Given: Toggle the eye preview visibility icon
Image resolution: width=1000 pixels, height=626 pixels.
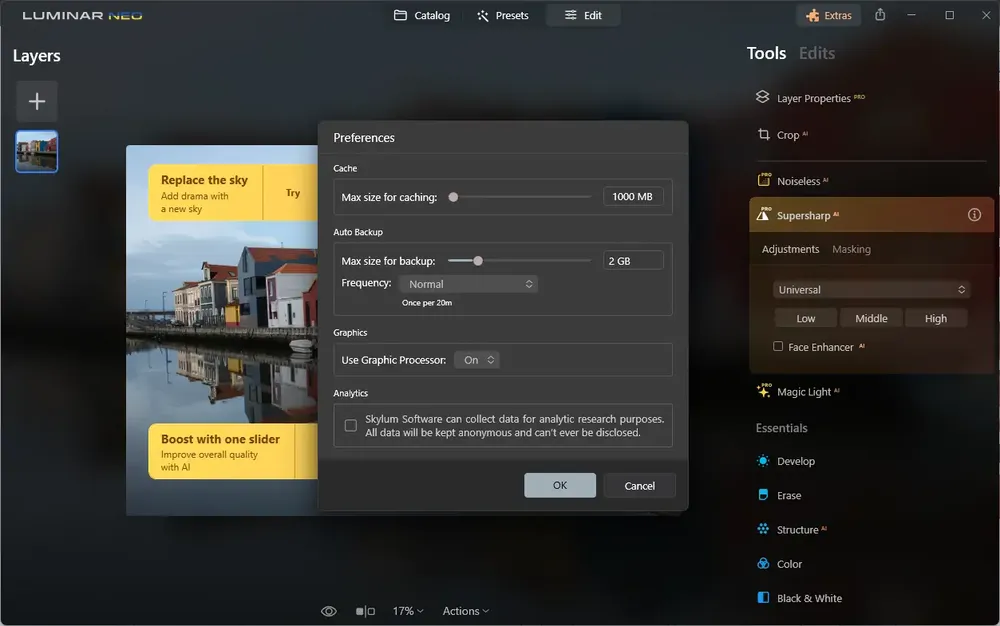Looking at the screenshot, I should (x=328, y=611).
